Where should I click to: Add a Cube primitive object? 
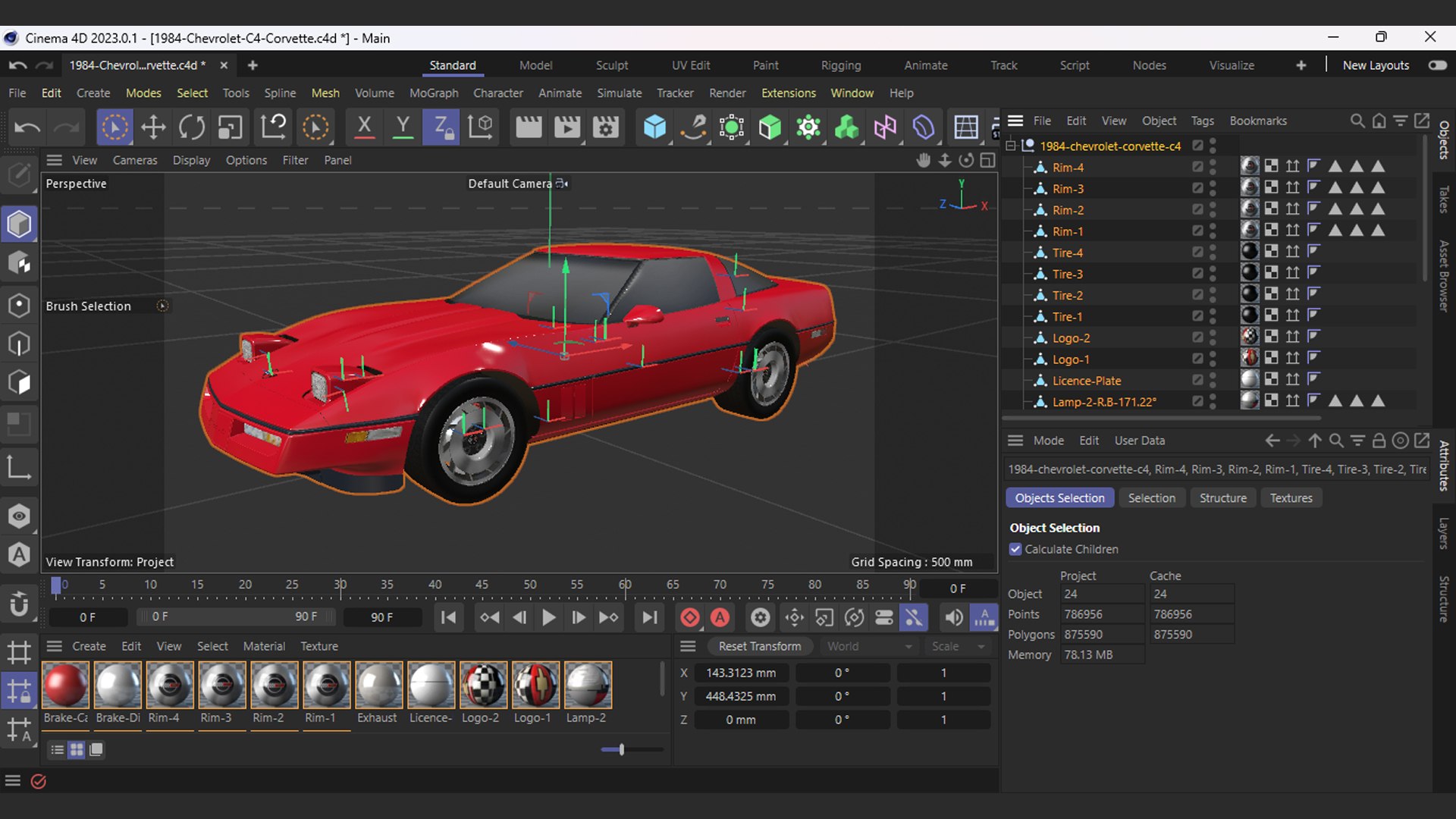(x=654, y=127)
